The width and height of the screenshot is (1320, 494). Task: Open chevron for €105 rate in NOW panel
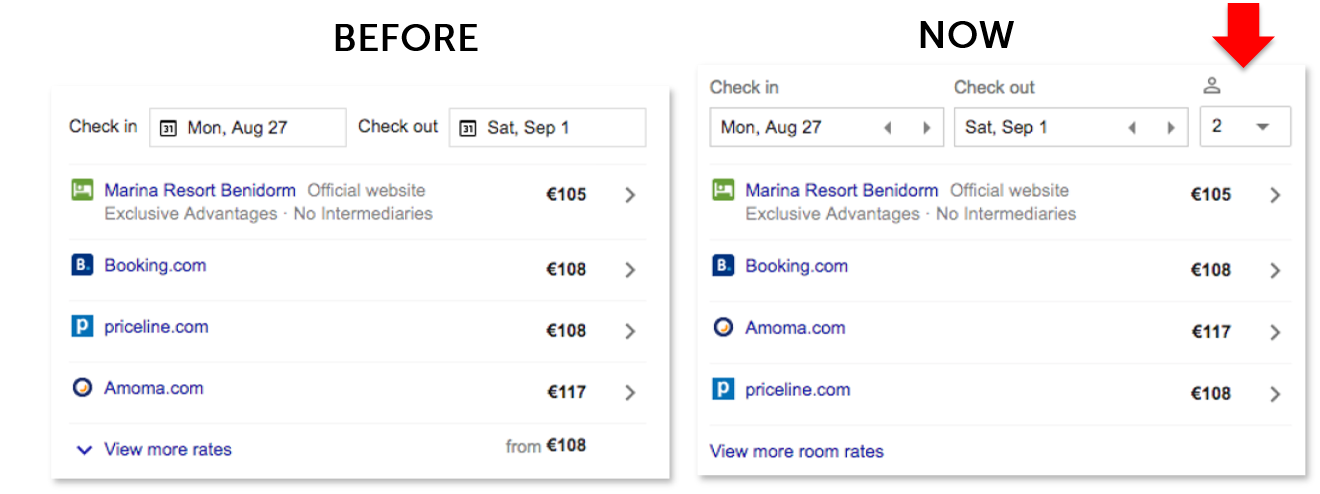point(1275,195)
